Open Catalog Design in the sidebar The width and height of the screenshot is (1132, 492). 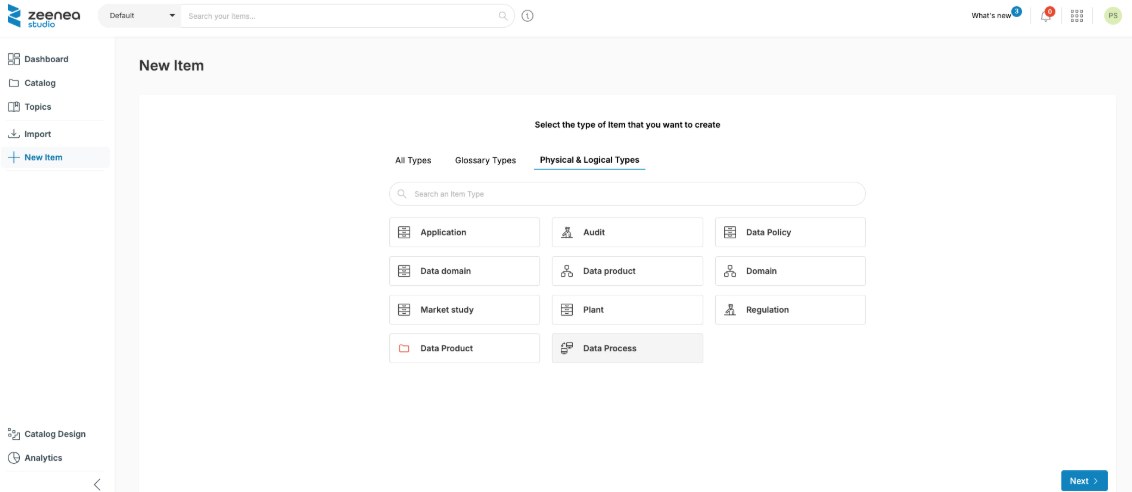(x=54, y=434)
